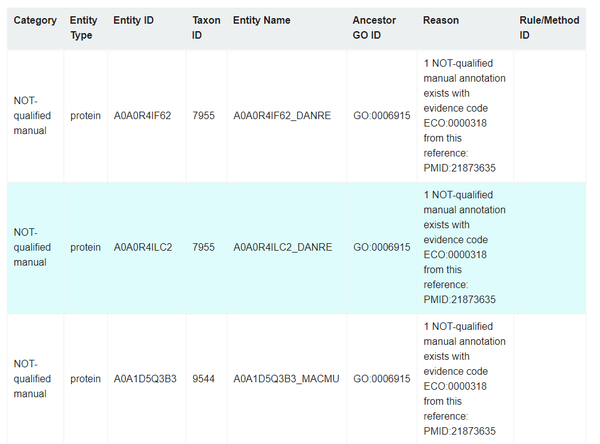This screenshot has height=444, width=600.
Task: Select the Rule/Method ID column header
Action: (x=550, y=27)
